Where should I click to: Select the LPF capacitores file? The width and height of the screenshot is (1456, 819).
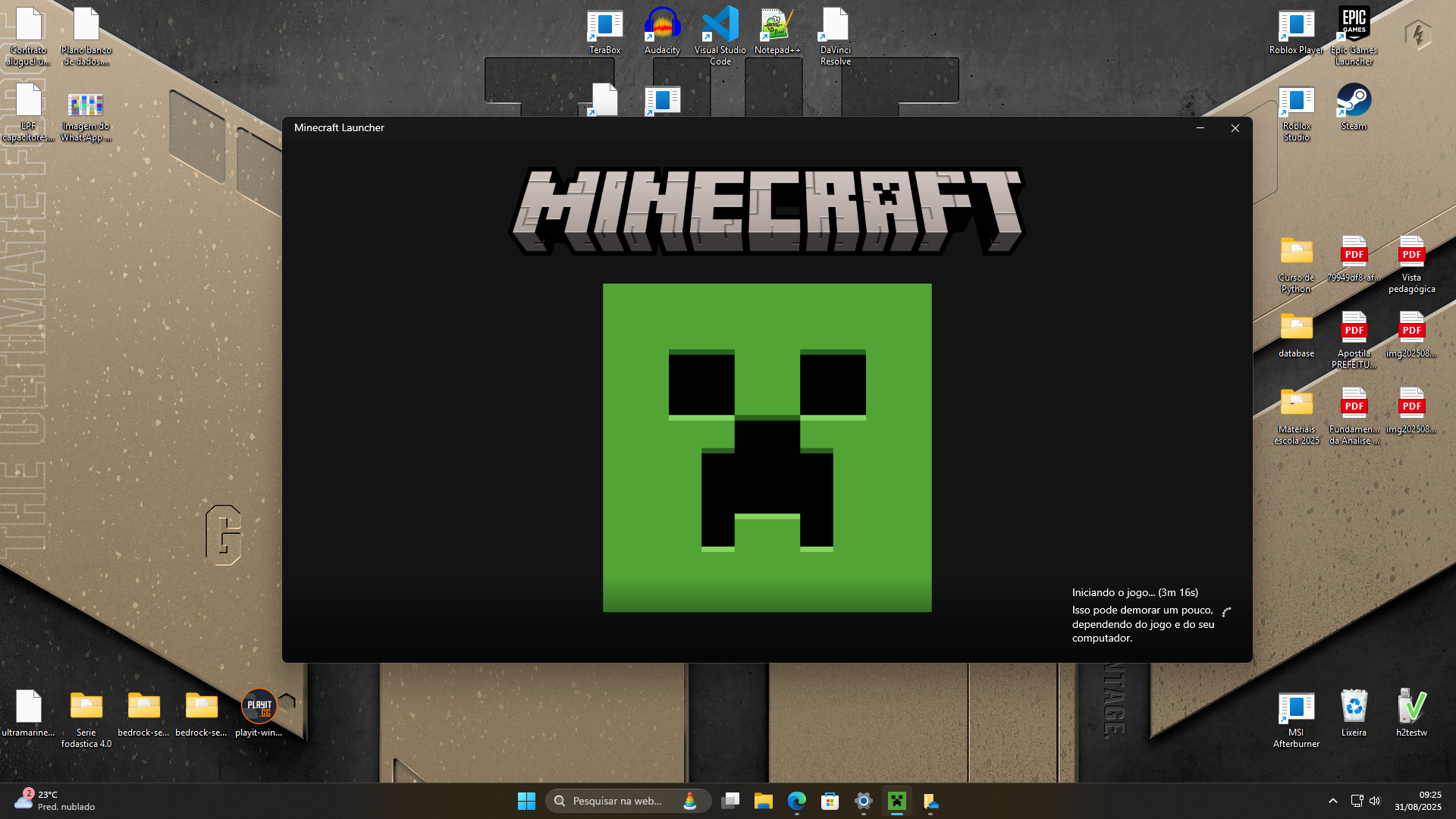tap(28, 112)
